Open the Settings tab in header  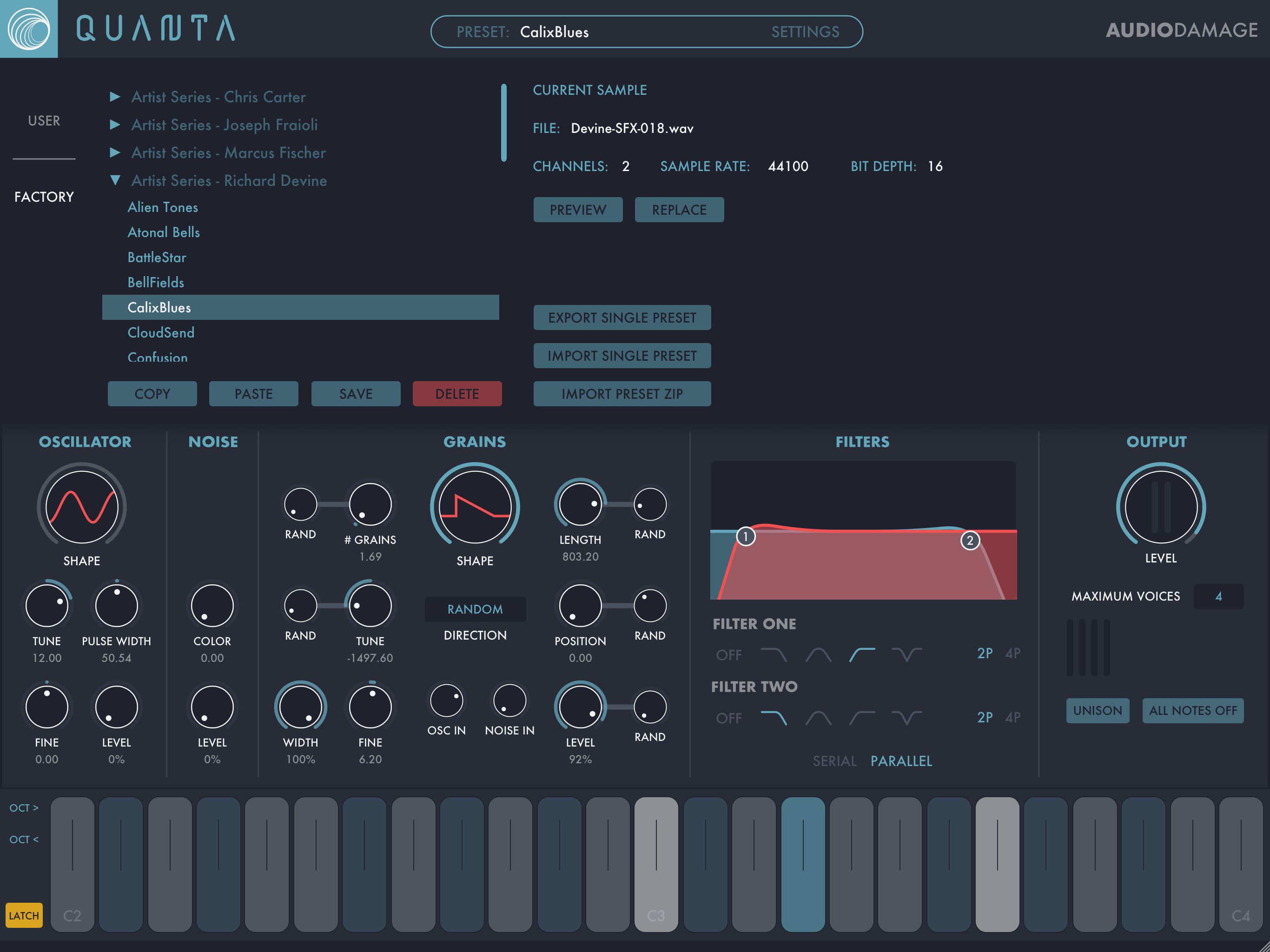pyautogui.click(x=805, y=32)
